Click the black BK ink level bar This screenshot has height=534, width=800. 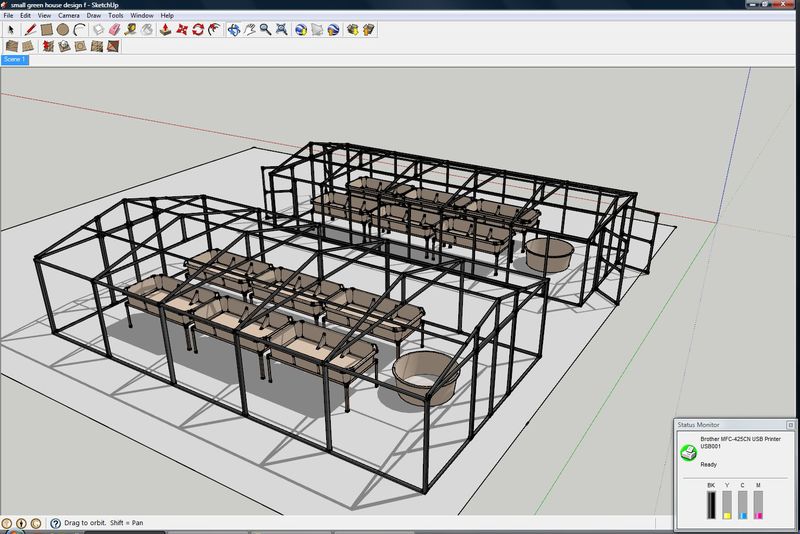(712, 505)
